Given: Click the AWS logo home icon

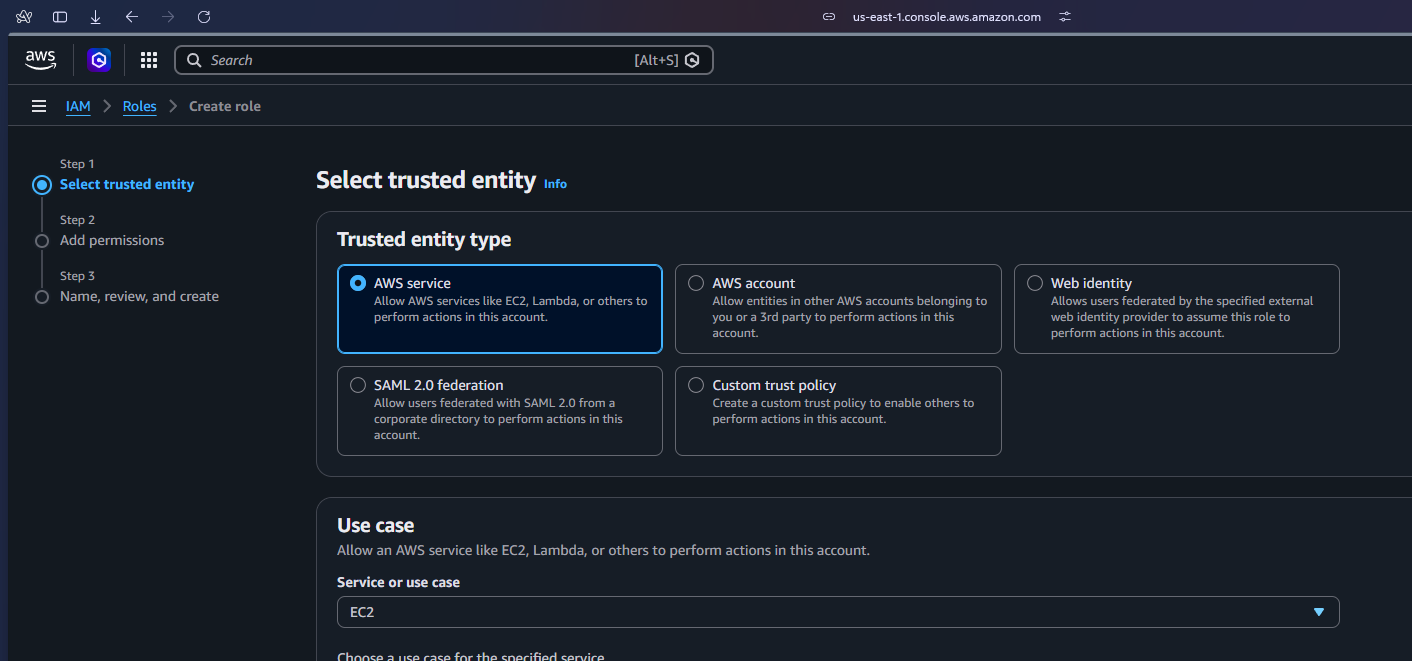Looking at the screenshot, I should coord(40,60).
